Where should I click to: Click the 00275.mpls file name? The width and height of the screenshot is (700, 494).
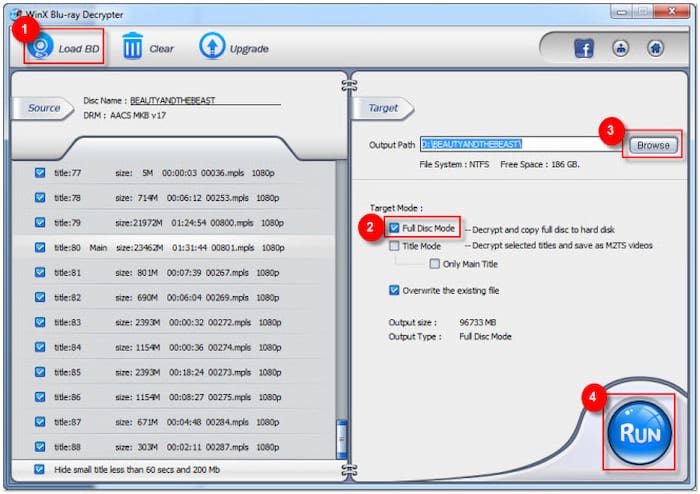(x=229, y=397)
